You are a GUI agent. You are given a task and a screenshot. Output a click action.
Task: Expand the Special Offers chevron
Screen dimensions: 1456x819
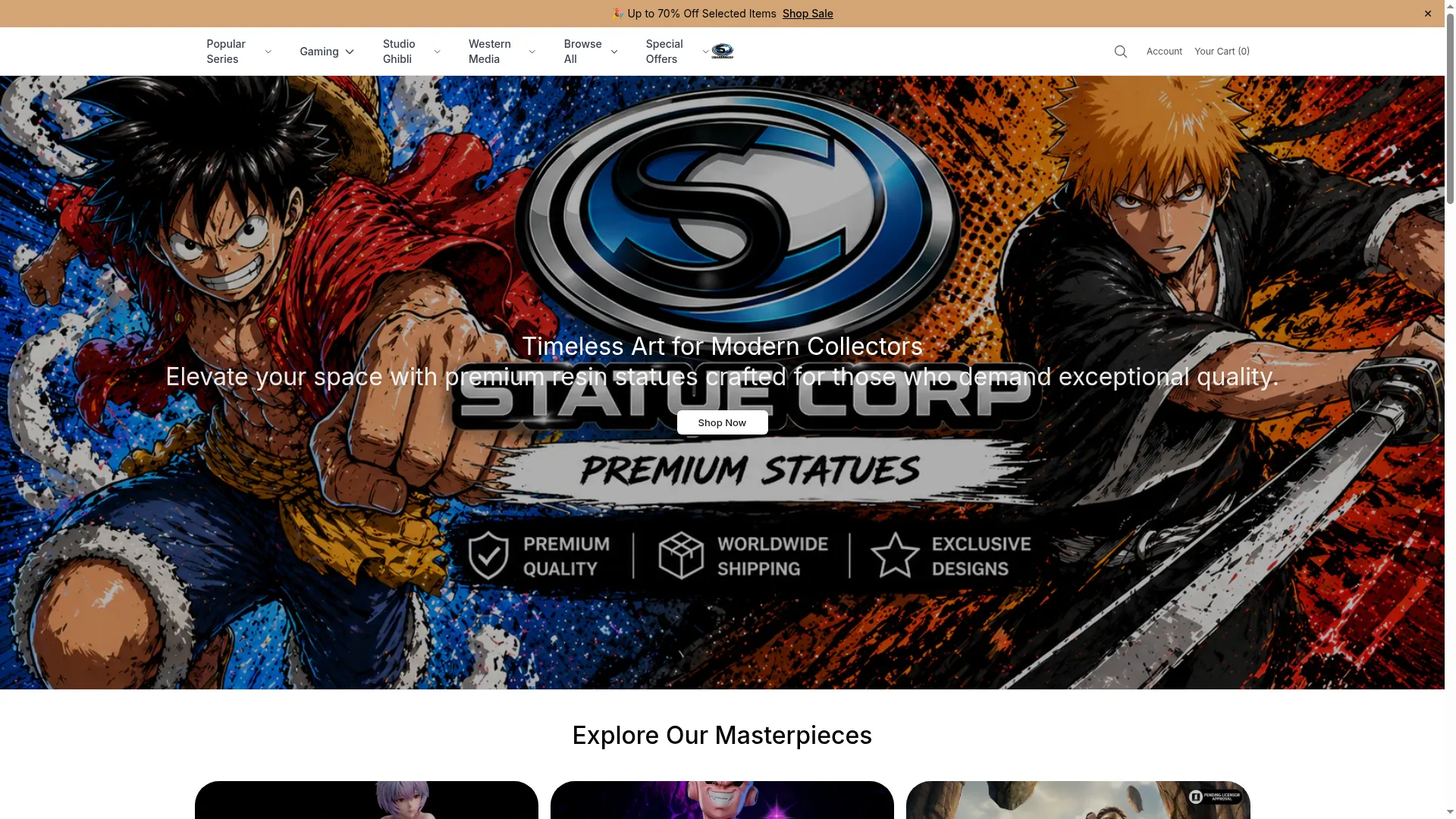tap(705, 52)
